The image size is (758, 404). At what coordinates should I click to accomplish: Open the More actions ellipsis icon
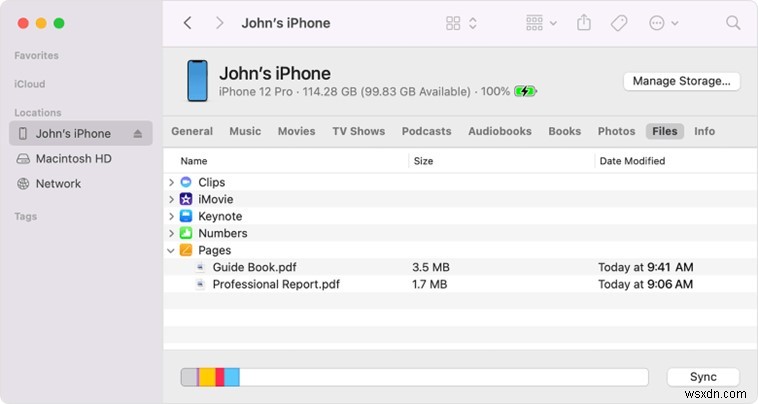coord(656,23)
